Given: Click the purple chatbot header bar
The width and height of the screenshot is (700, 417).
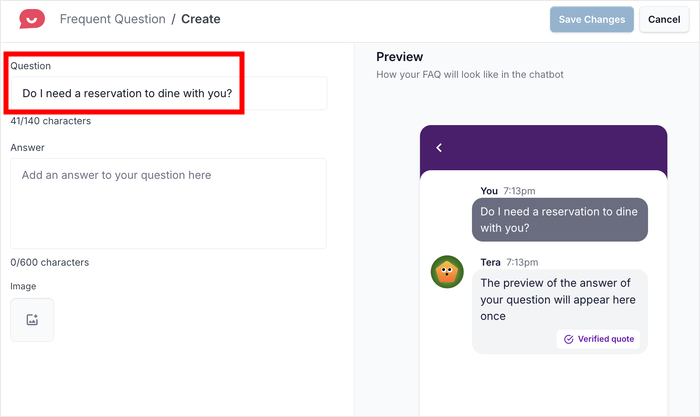Looking at the screenshot, I should [x=543, y=148].
